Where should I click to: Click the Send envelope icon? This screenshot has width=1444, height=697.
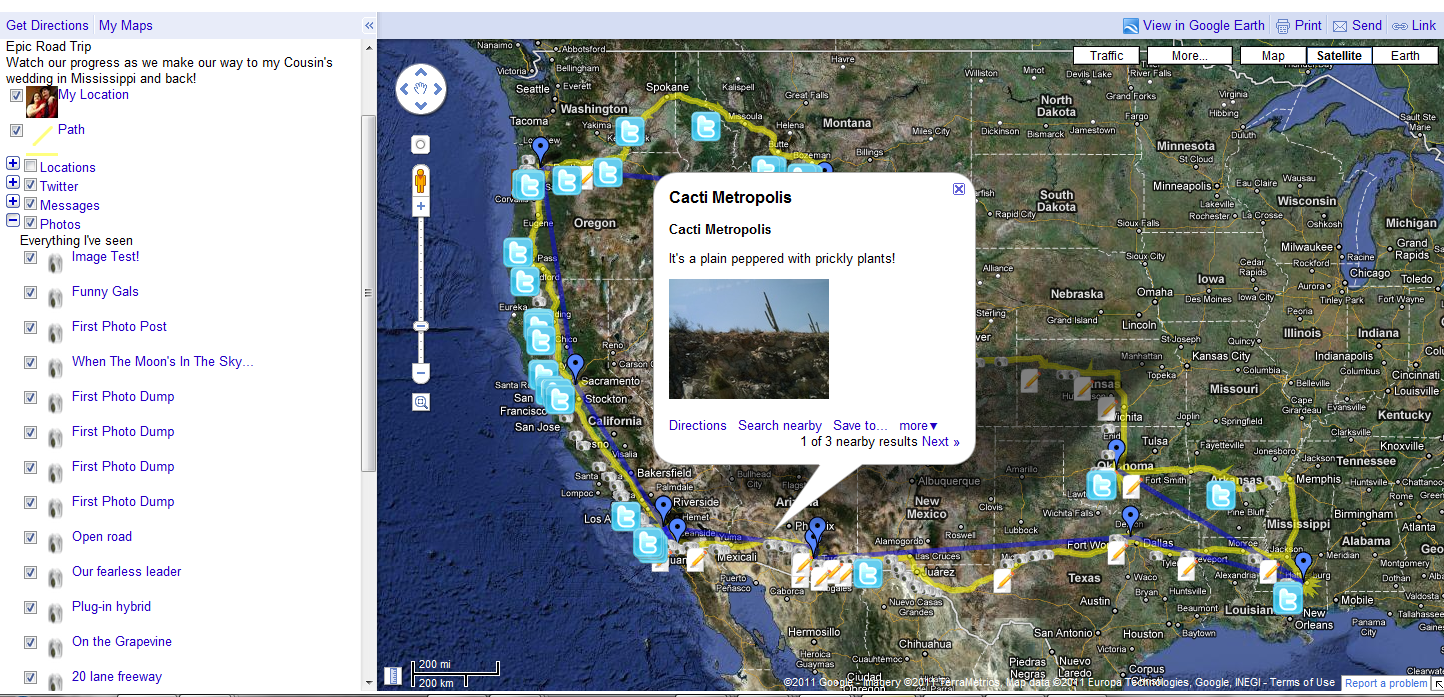pos(1340,26)
